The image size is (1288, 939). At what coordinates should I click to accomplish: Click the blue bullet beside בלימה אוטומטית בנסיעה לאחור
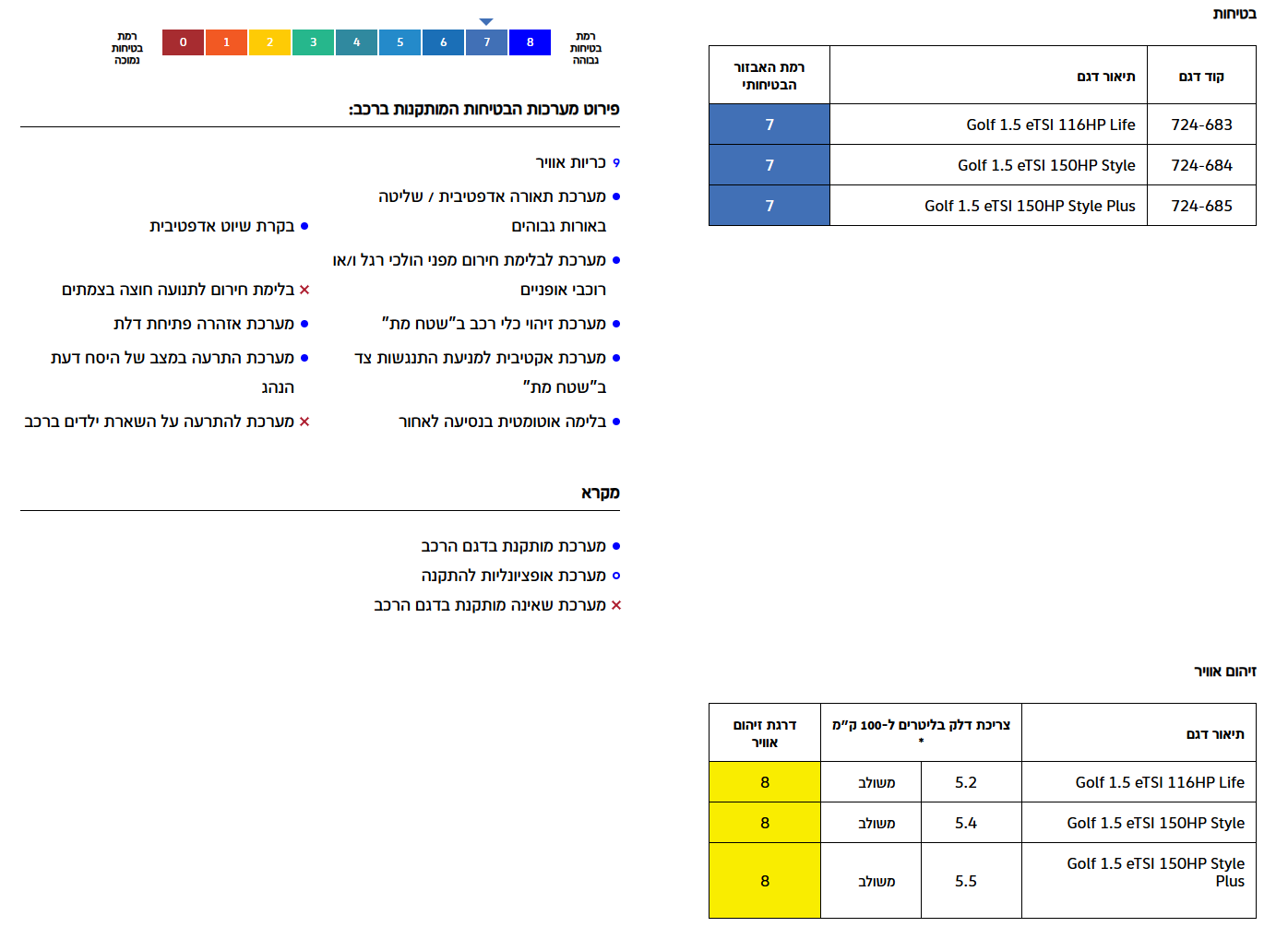tap(616, 422)
